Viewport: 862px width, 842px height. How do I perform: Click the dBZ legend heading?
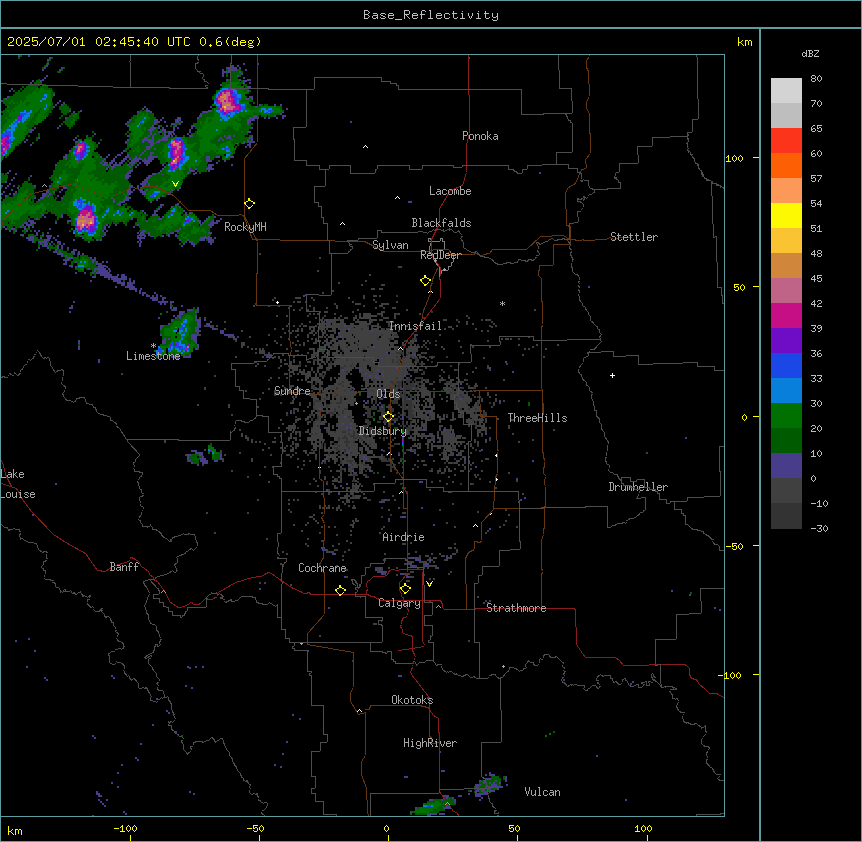(x=810, y=53)
